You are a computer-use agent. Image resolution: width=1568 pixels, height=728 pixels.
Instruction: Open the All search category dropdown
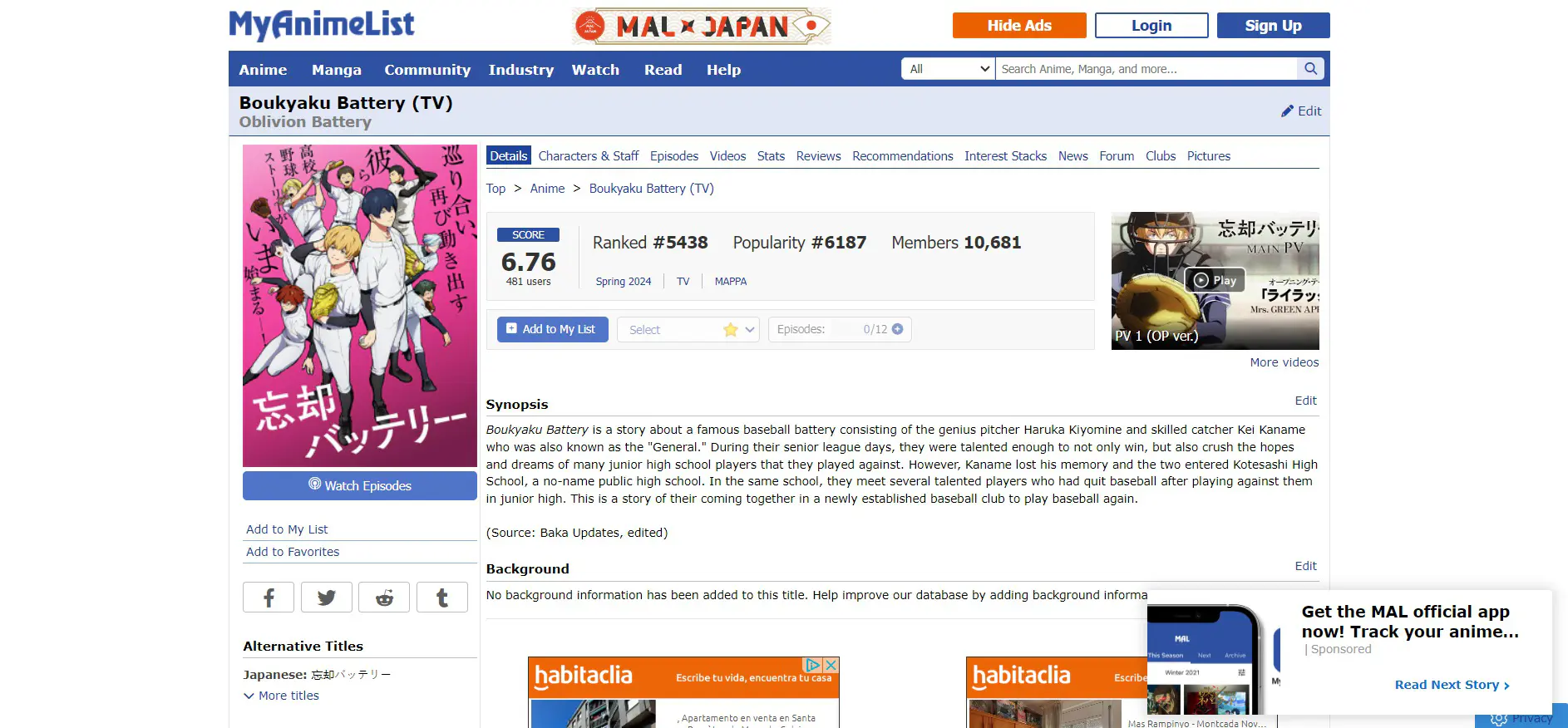coord(949,69)
